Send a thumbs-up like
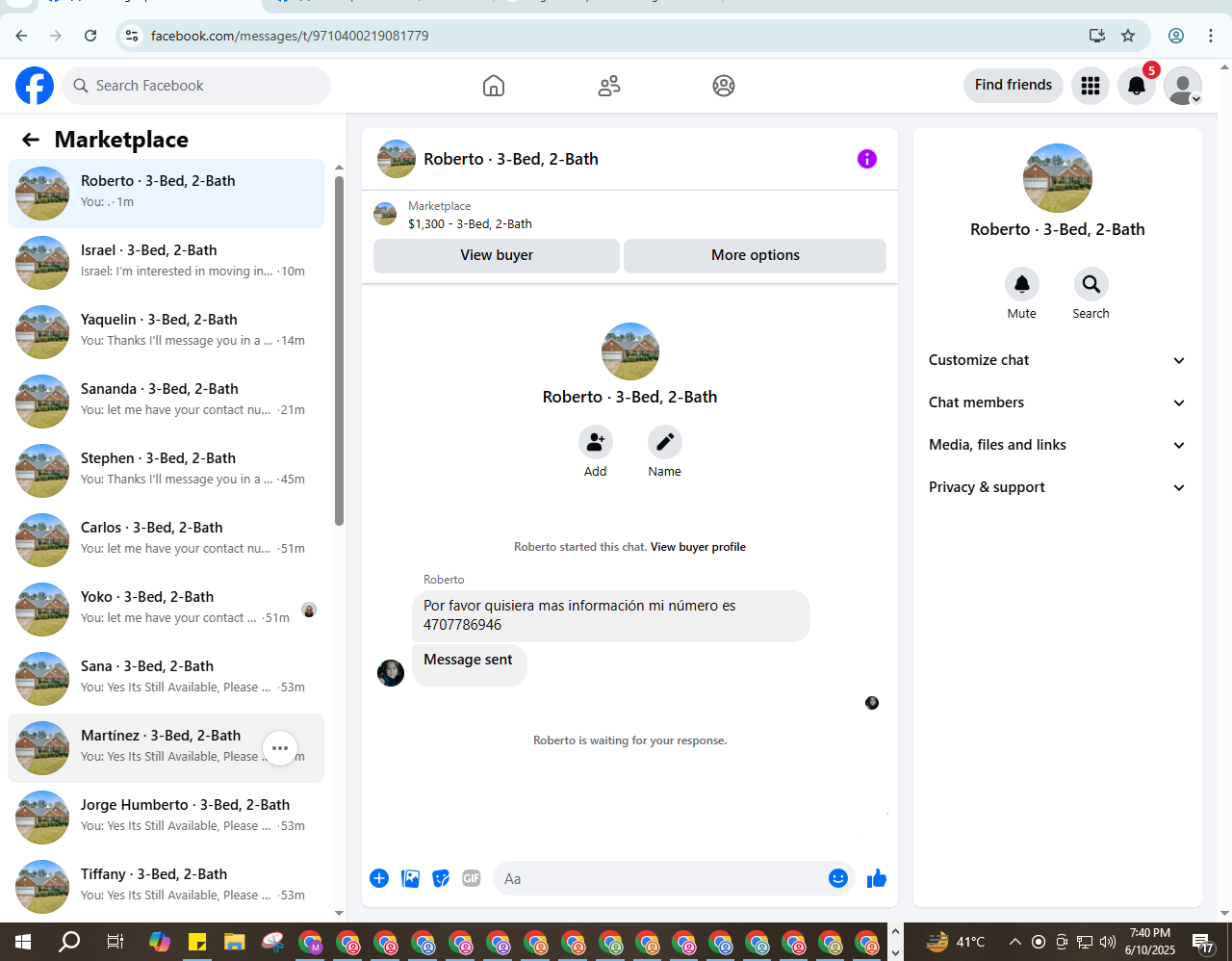This screenshot has height=961, width=1232. click(x=877, y=878)
